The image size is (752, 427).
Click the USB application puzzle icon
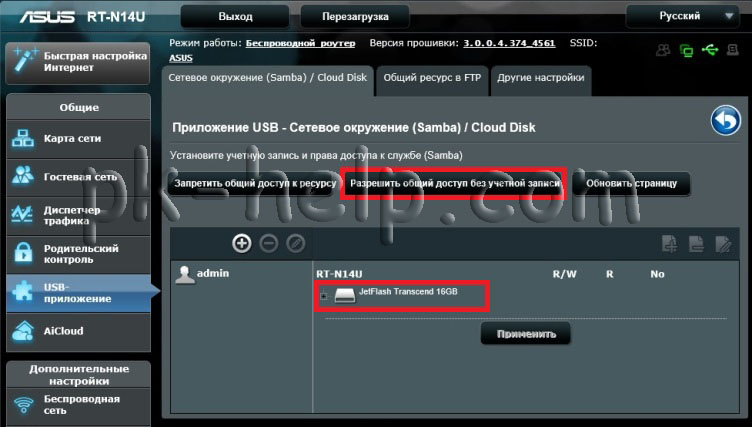[x=23, y=292]
